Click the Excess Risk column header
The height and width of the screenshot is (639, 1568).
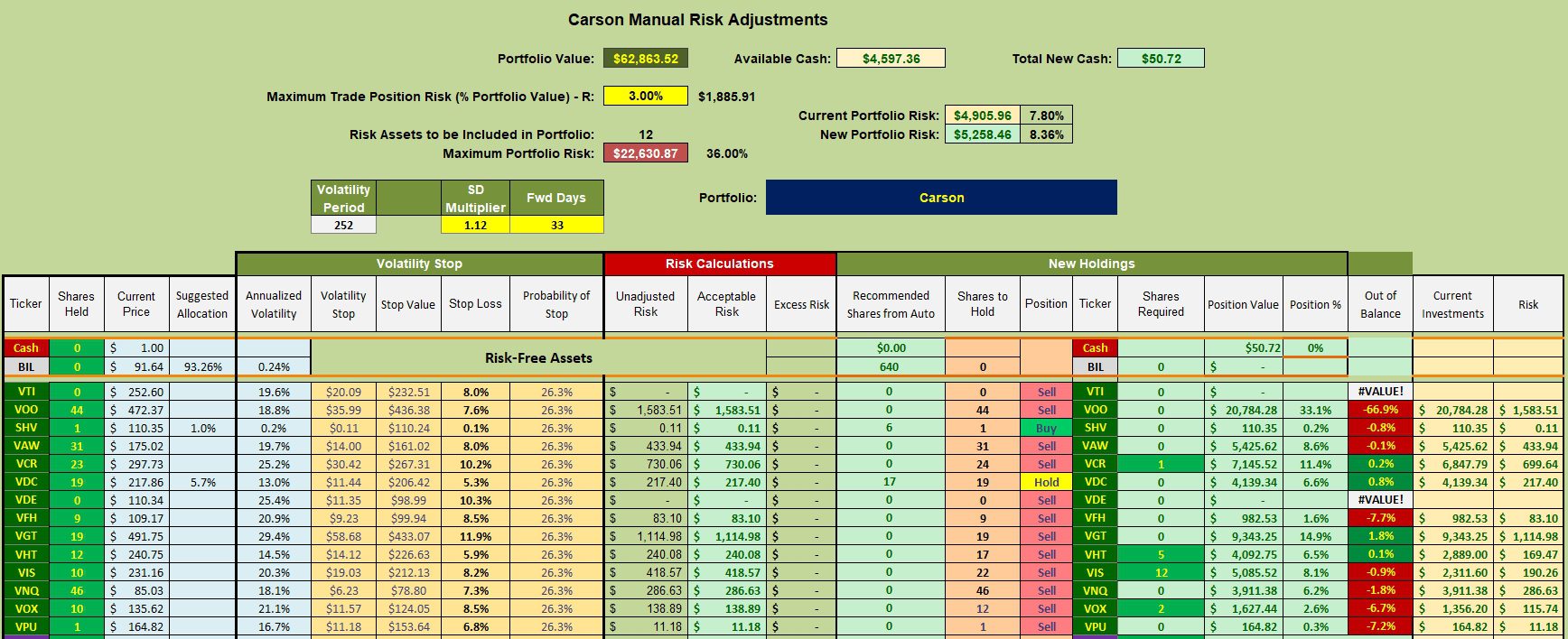tap(801, 304)
